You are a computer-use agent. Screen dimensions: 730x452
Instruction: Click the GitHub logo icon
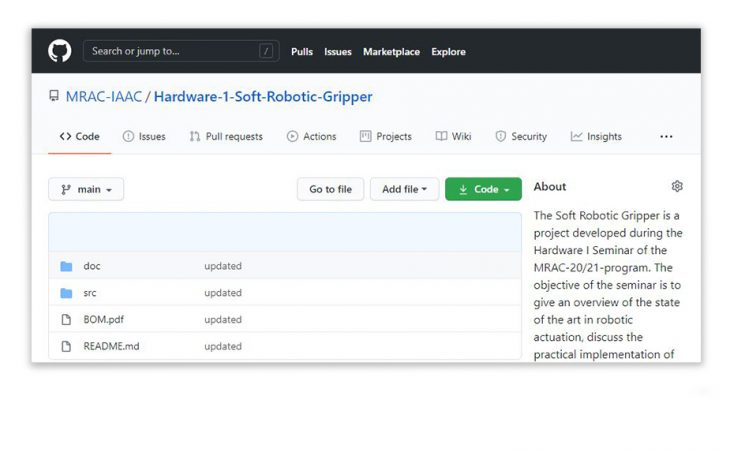(60, 51)
